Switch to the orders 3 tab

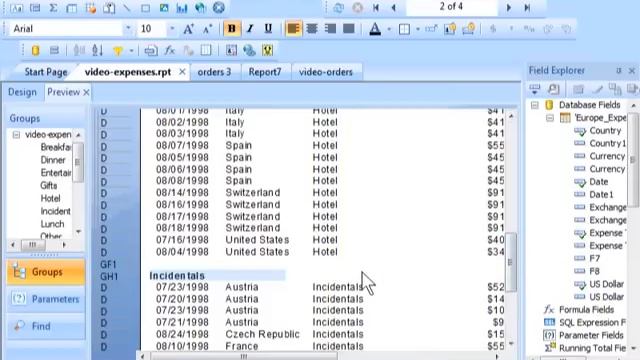[x=214, y=72]
